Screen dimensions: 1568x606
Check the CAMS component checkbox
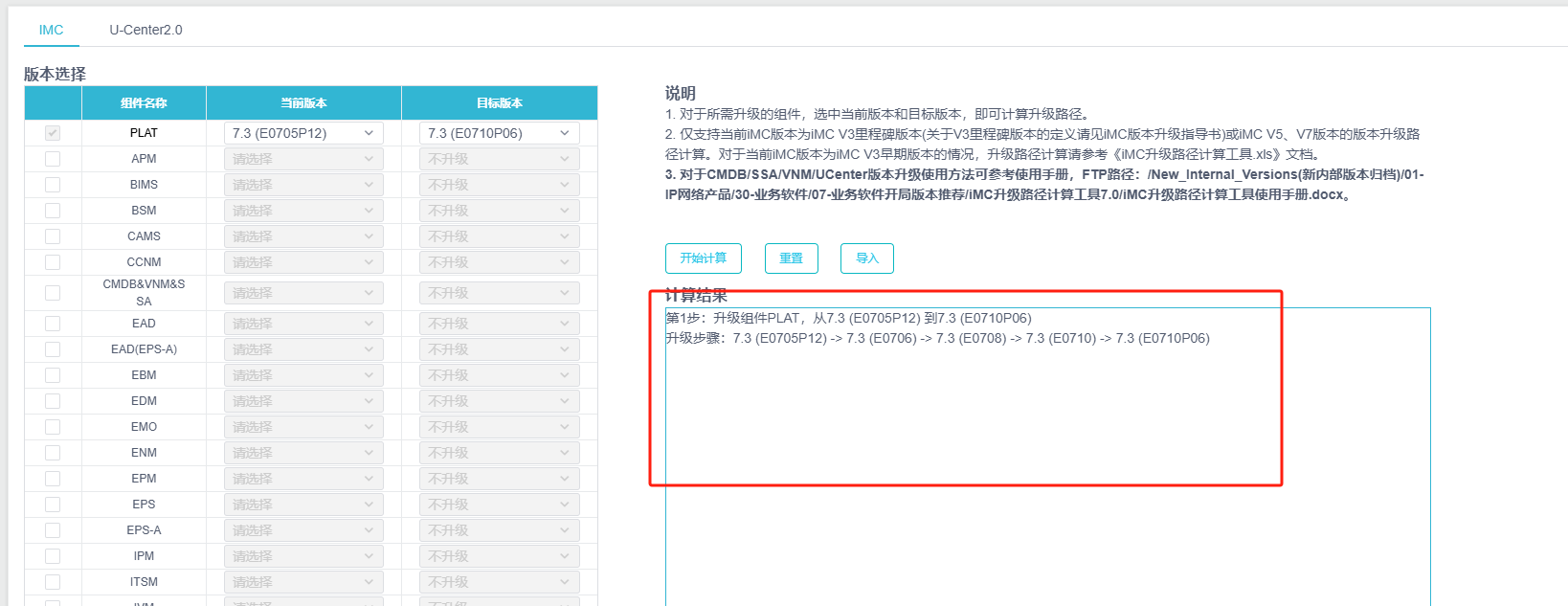pos(53,236)
